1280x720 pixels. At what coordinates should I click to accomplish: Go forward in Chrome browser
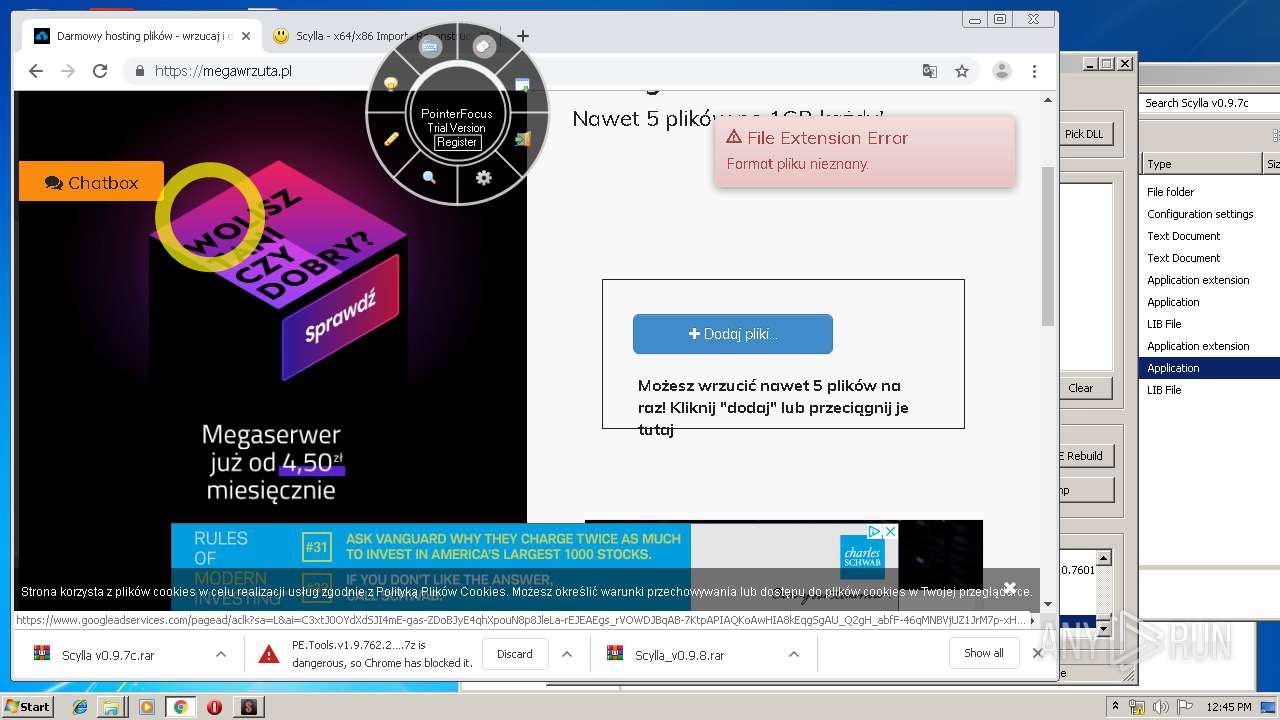[68, 71]
